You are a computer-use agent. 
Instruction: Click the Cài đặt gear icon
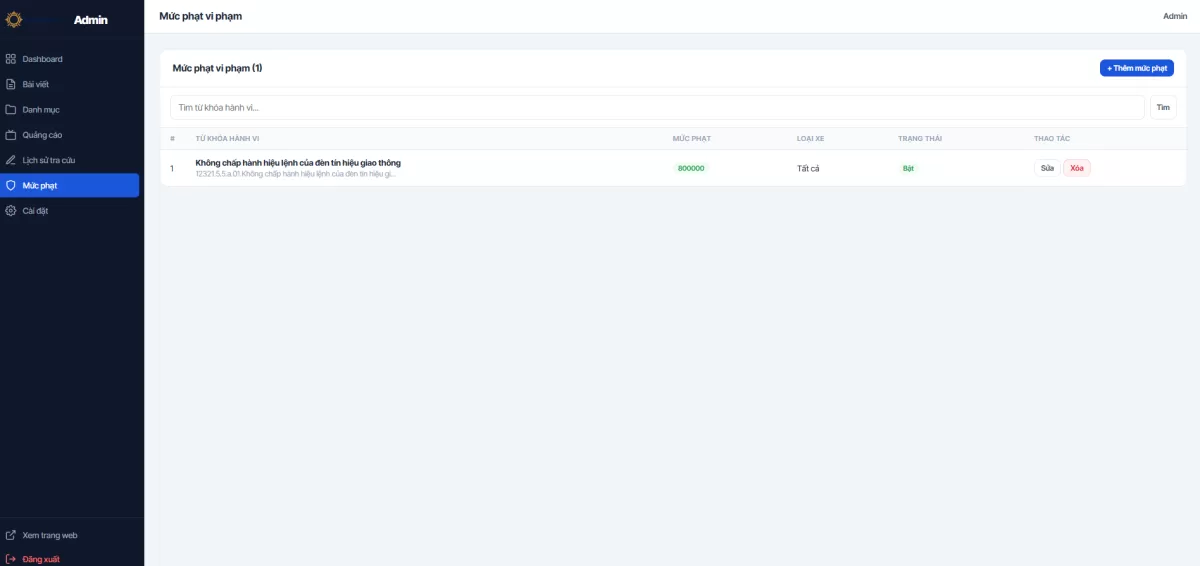point(11,211)
